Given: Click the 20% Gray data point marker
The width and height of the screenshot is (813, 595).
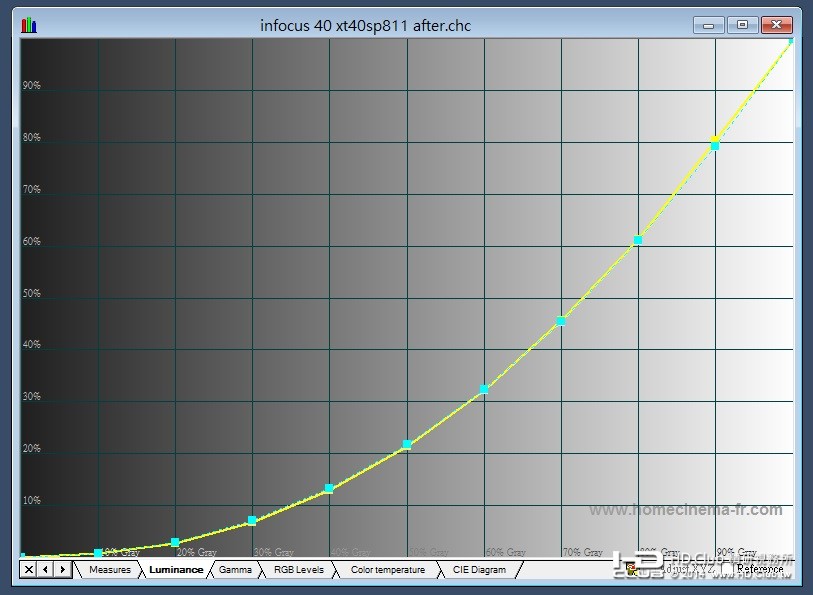Looking at the screenshot, I should click(x=175, y=542).
